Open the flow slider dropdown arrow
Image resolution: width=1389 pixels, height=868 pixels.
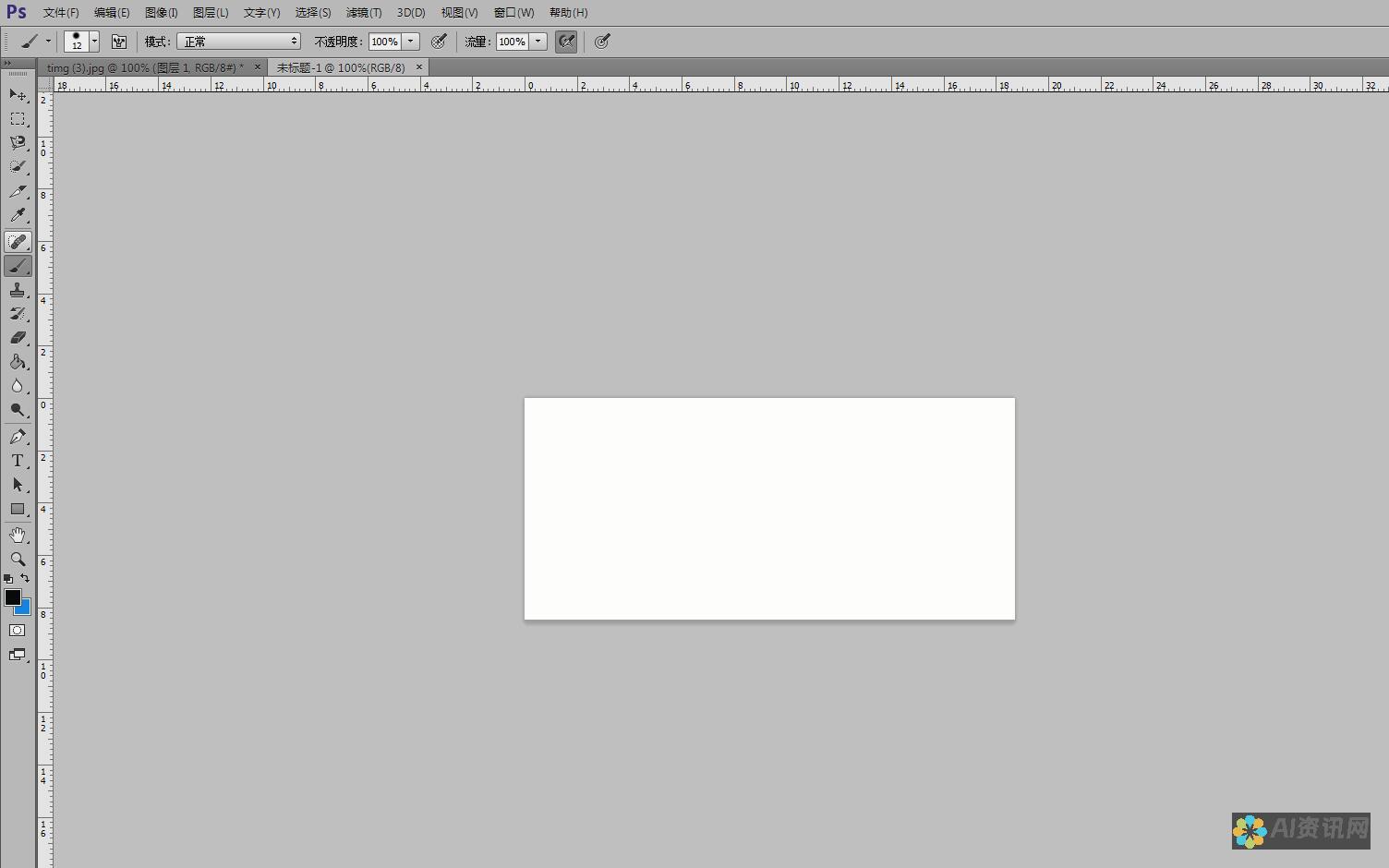[x=538, y=42]
